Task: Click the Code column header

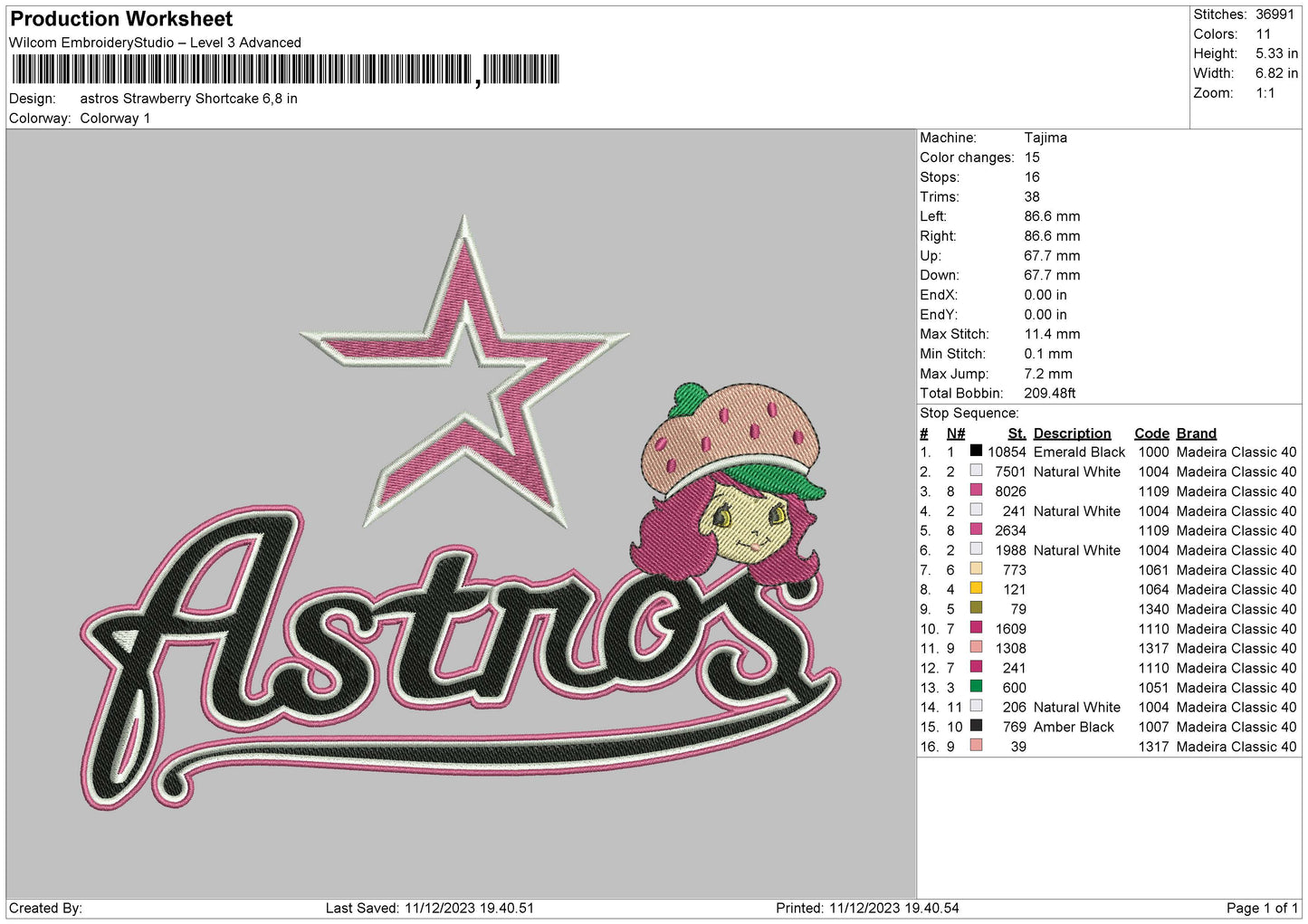Action: tap(1151, 433)
